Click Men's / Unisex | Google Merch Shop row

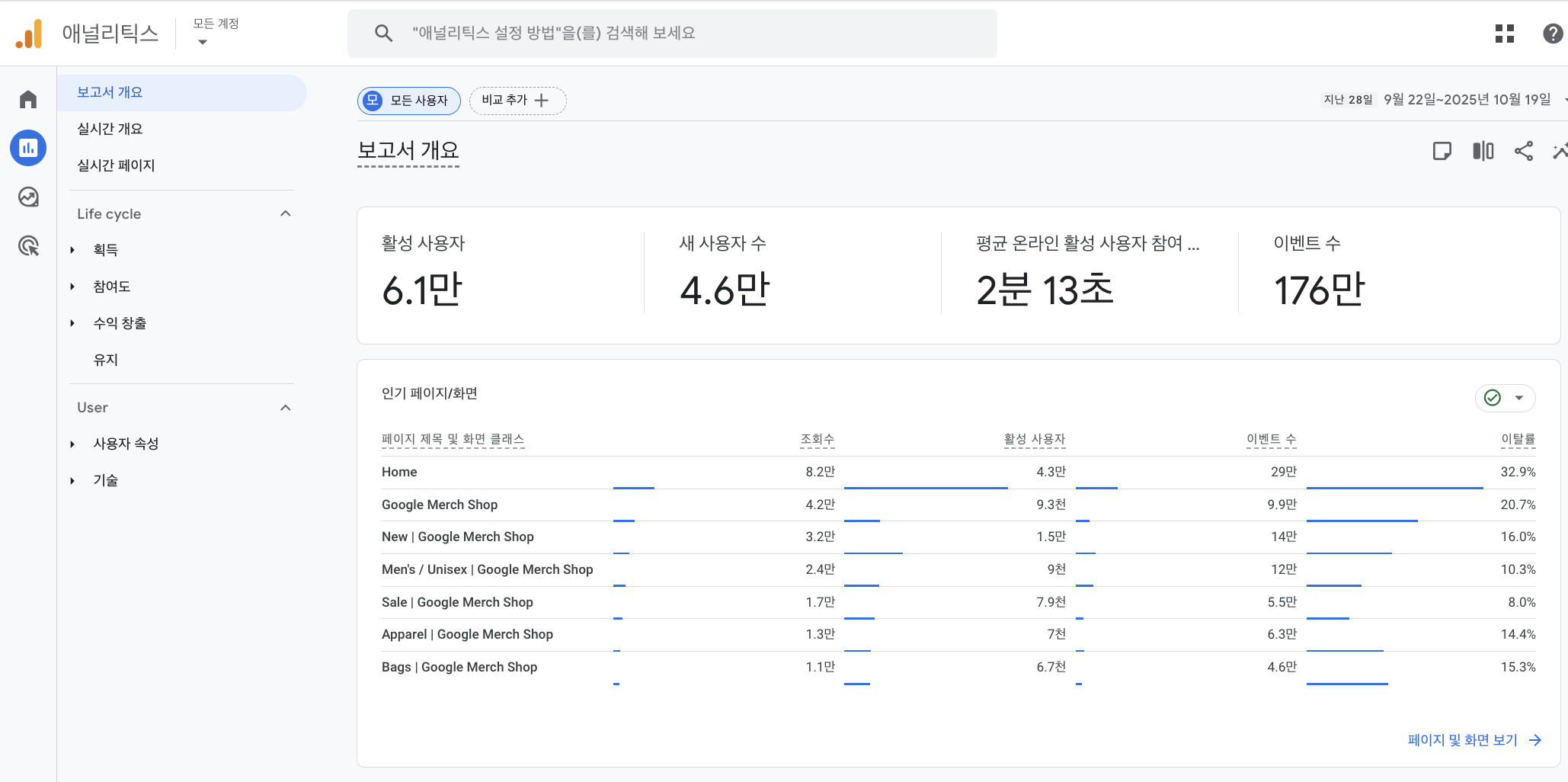click(958, 569)
